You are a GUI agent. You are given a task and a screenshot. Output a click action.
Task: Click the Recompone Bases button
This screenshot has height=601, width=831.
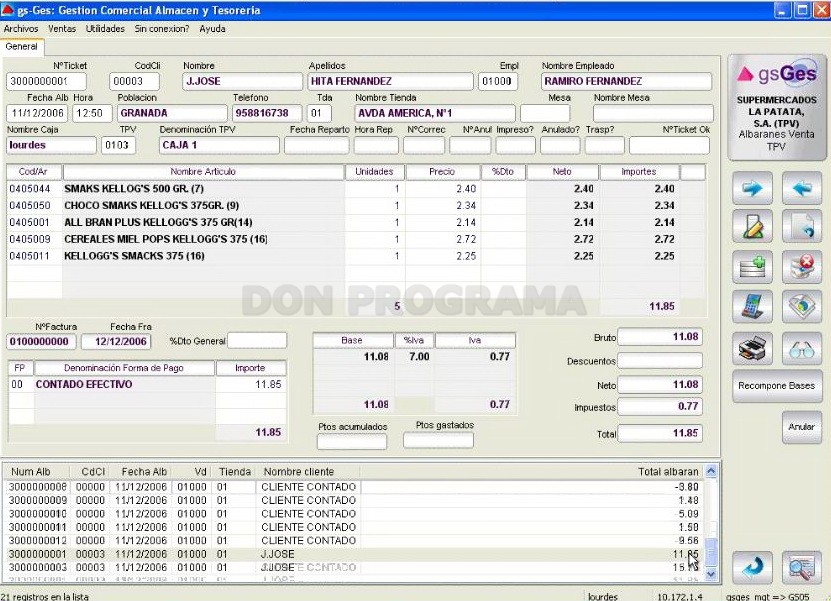click(776, 386)
